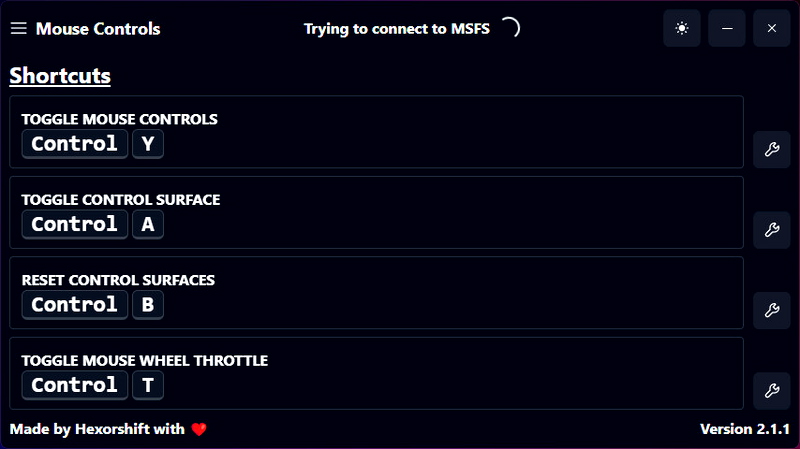Click the T key badge
800x449 pixels.
pyautogui.click(x=148, y=385)
